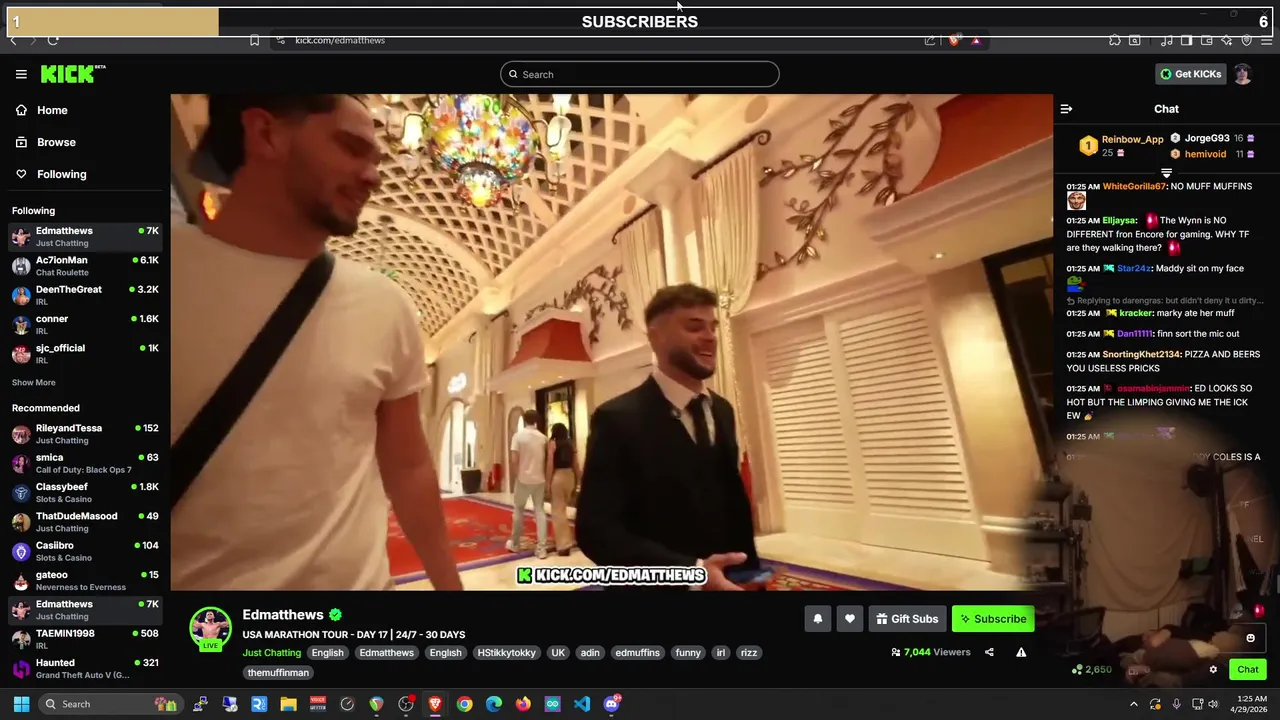Open browser extensions puzzle icon
The image size is (1280, 720).
pos(1114,40)
